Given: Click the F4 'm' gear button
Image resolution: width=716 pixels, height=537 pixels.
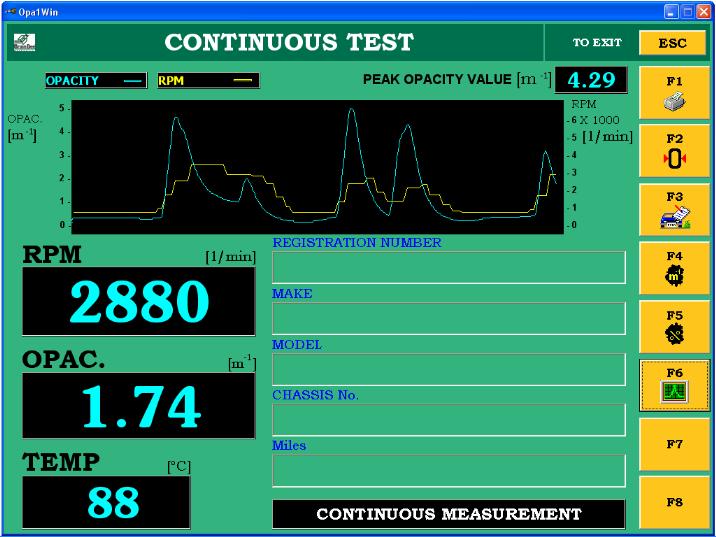Looking at the screenshot, I should [674, 268].
